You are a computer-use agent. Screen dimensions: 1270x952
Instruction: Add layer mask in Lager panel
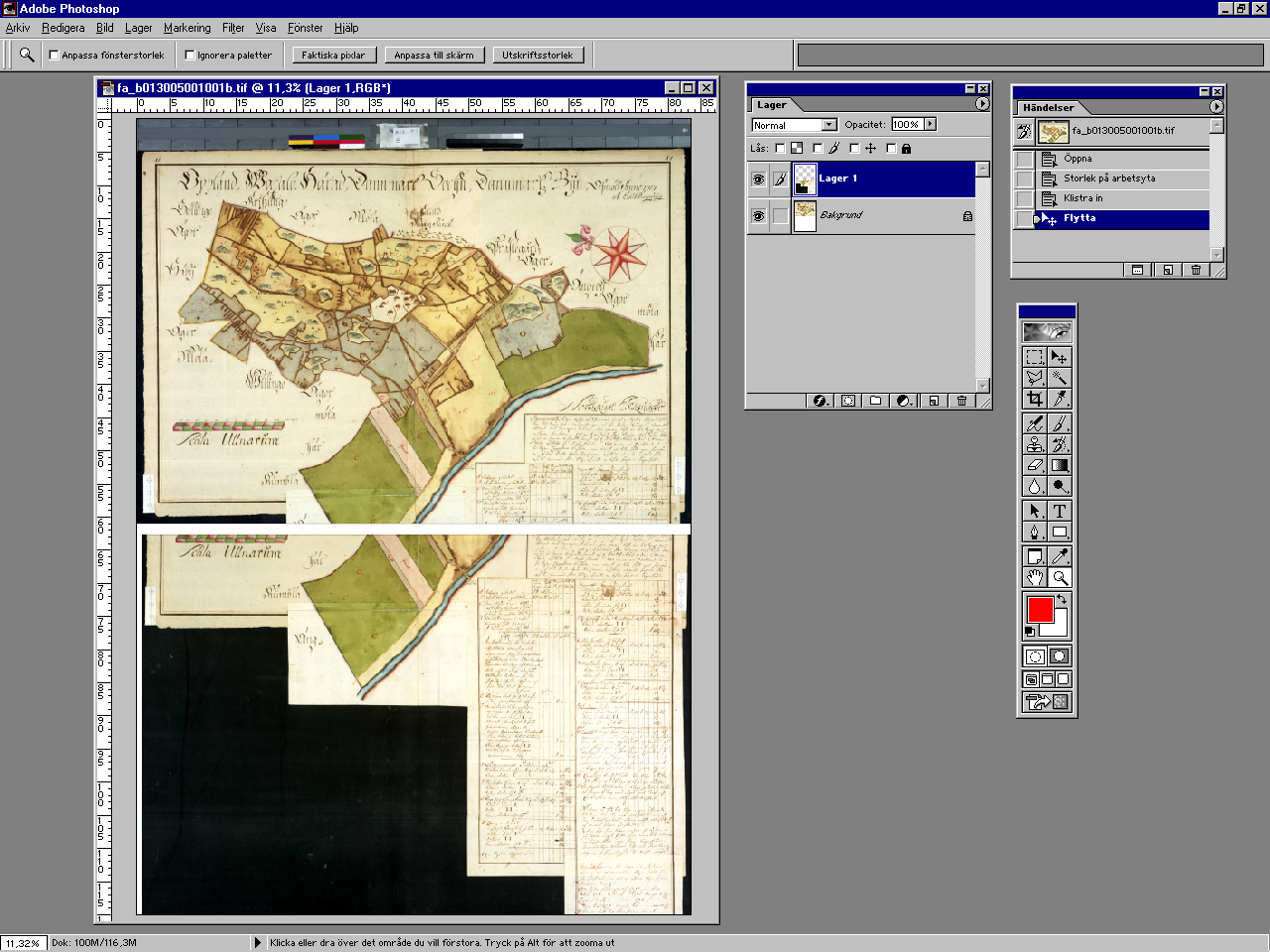click(x=848, y=401)
